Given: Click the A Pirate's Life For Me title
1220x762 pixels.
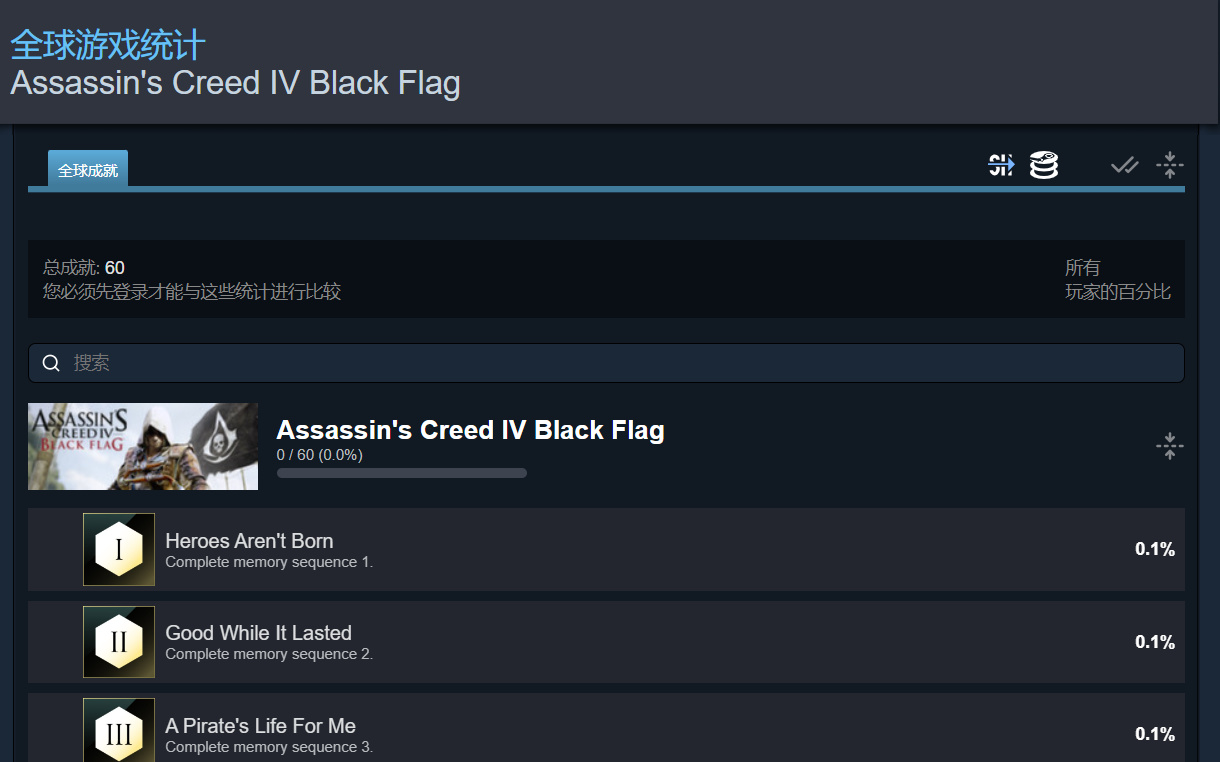Looking at the screenshot, I should click(x=260, y=726).
